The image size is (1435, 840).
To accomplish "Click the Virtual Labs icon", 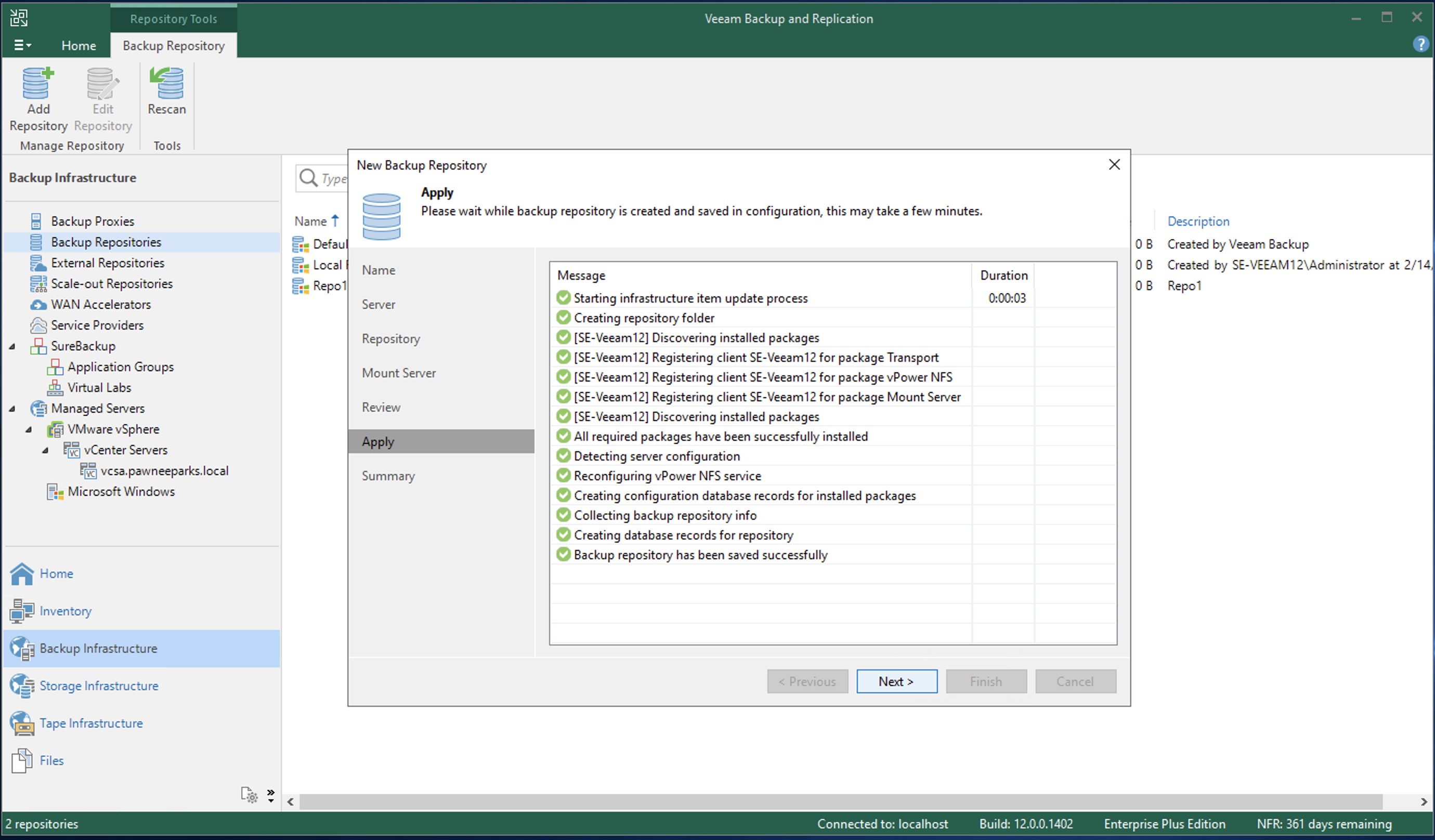I will tap(55, 388).
